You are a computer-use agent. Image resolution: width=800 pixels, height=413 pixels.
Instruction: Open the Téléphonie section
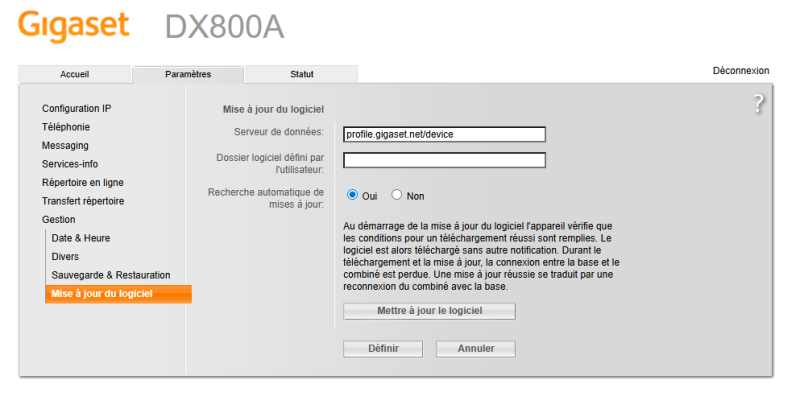click(x=66, y=127)
